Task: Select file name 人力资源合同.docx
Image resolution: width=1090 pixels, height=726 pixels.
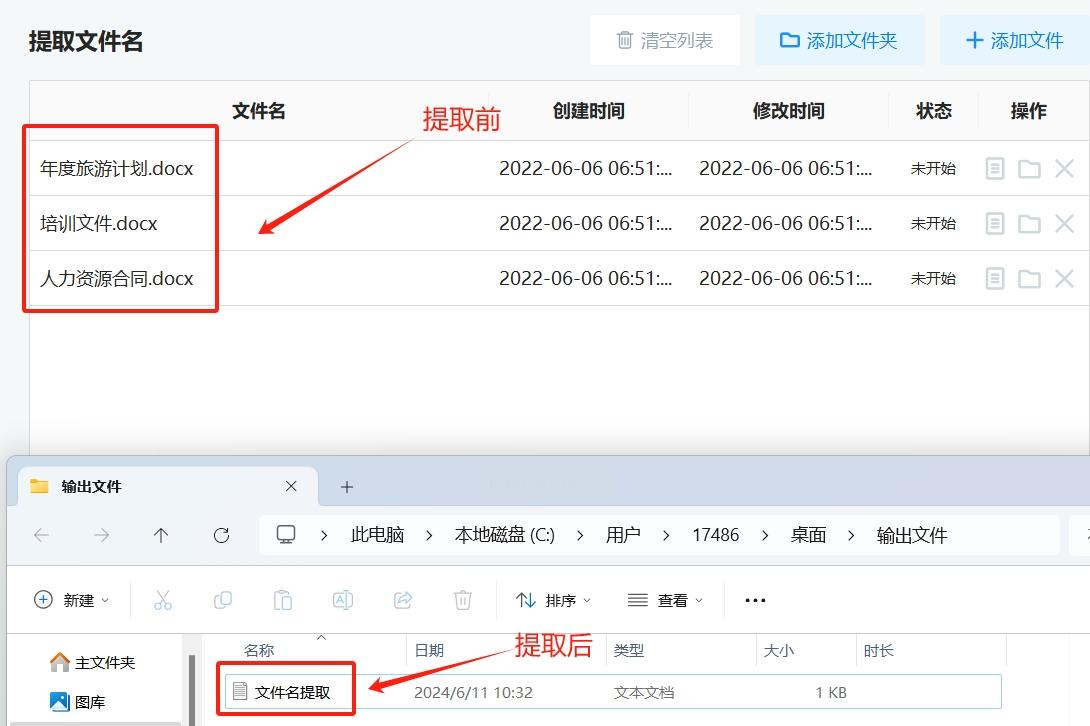Action: pos(117,278)
